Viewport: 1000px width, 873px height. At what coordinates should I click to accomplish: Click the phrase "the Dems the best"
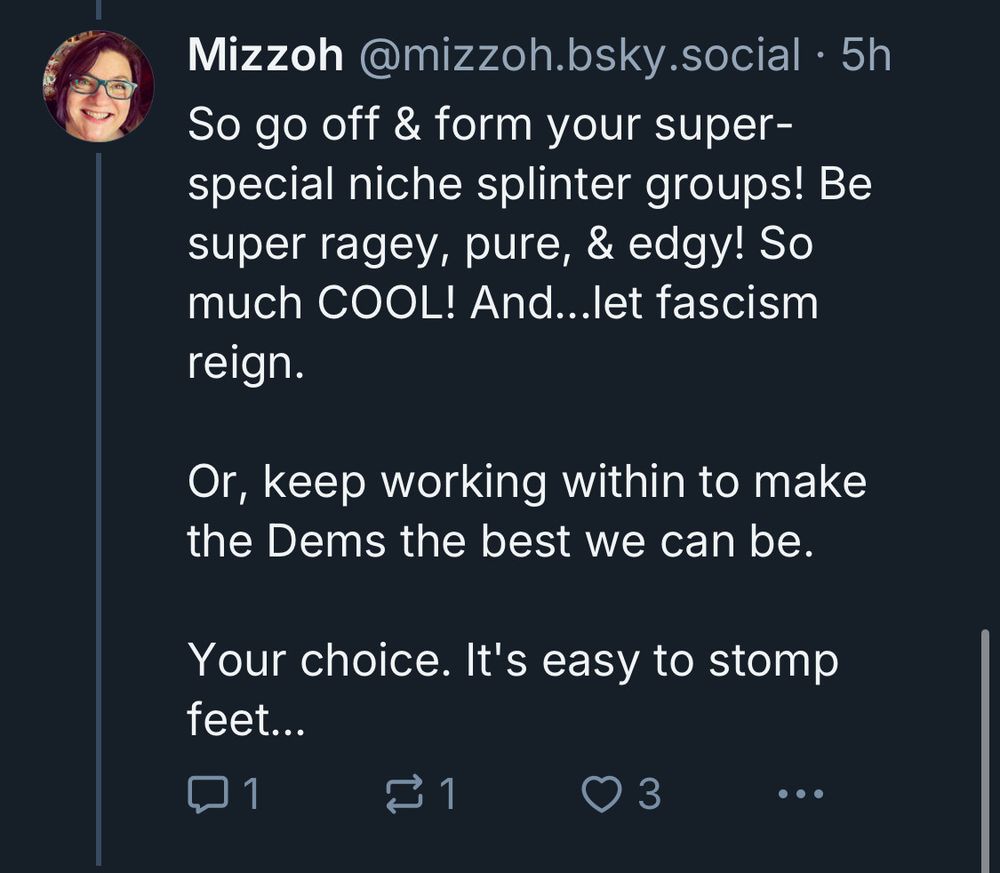tap(379, 541)
